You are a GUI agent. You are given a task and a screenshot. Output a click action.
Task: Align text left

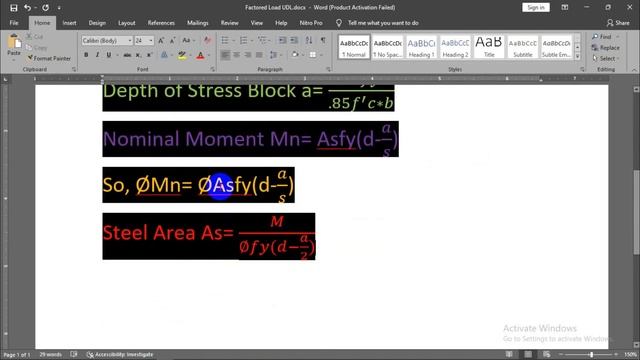pos(225,55)
